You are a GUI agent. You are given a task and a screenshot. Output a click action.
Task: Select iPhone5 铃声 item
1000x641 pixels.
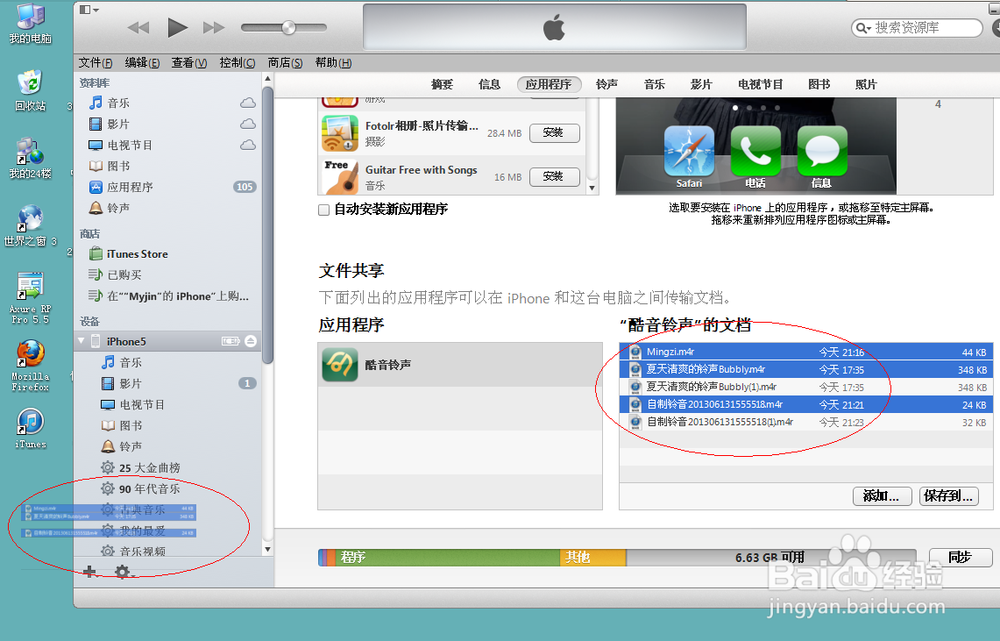(168, 446)
